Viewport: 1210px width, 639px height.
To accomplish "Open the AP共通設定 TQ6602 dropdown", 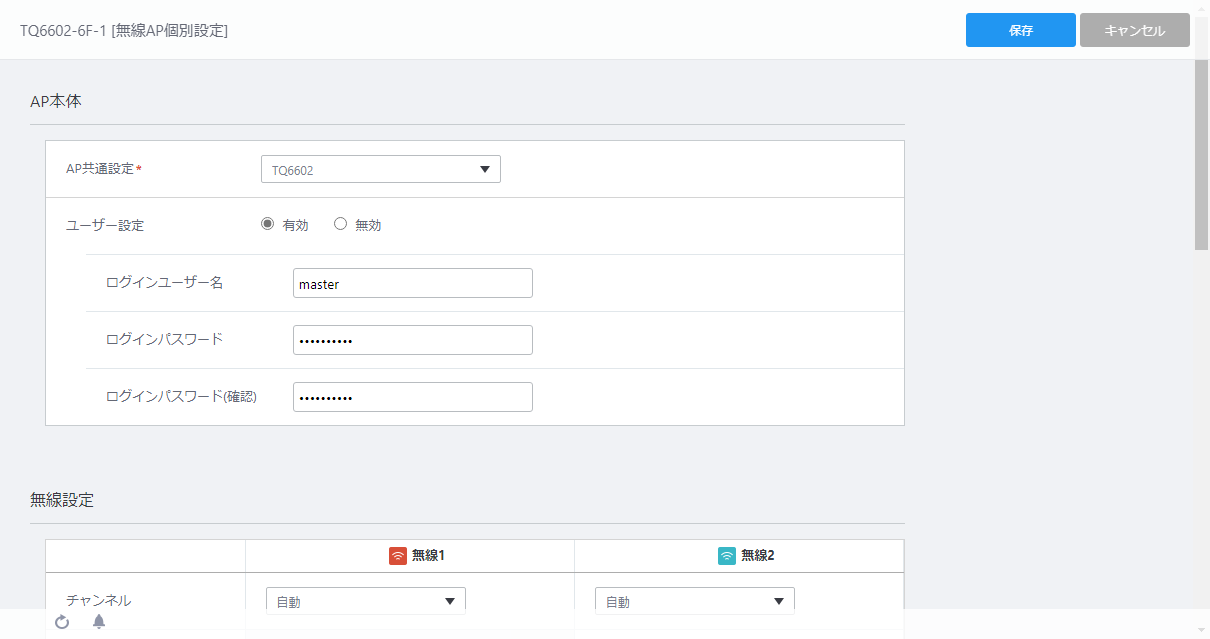I will click(381, 169).
